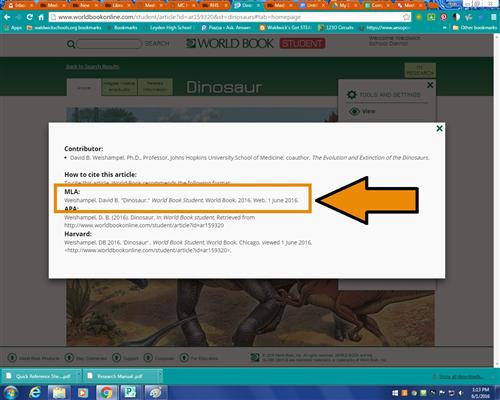Select the second green tab beside Article
The height and width of the screenshot is (400, 500).
point(119,87)
